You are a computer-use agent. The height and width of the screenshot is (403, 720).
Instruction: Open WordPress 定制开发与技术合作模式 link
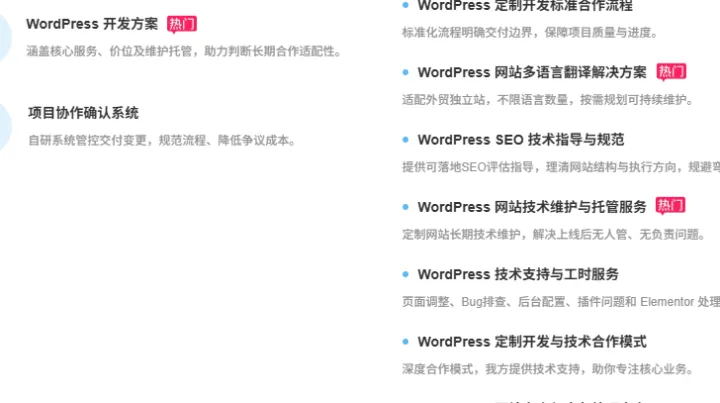[532, 341]
